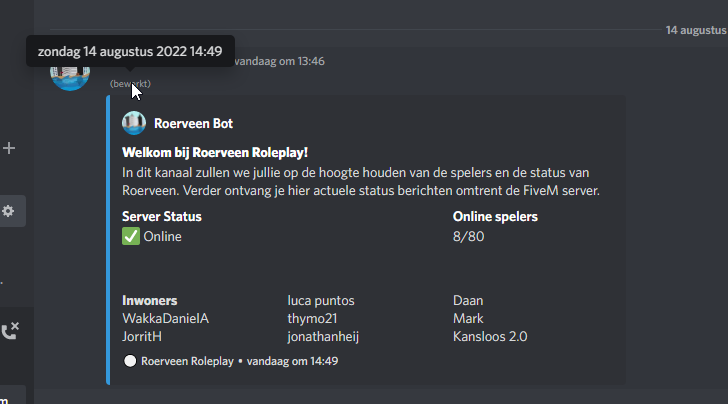The height and width of the screenshot is (404, 728).
Task: Click the phone disconnect icon
Action: click(10, 332)
